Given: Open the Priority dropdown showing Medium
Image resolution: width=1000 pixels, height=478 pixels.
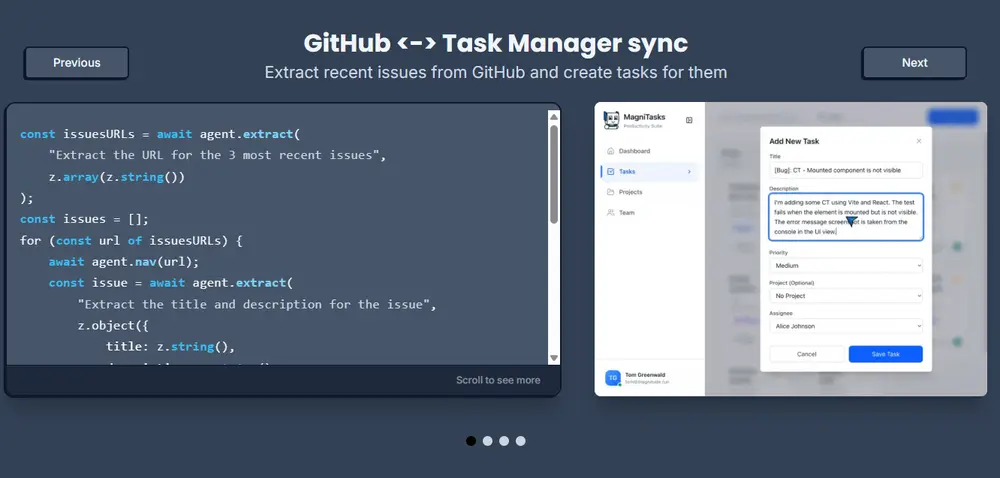Looking at the screenshot, I should coord(845,266).
